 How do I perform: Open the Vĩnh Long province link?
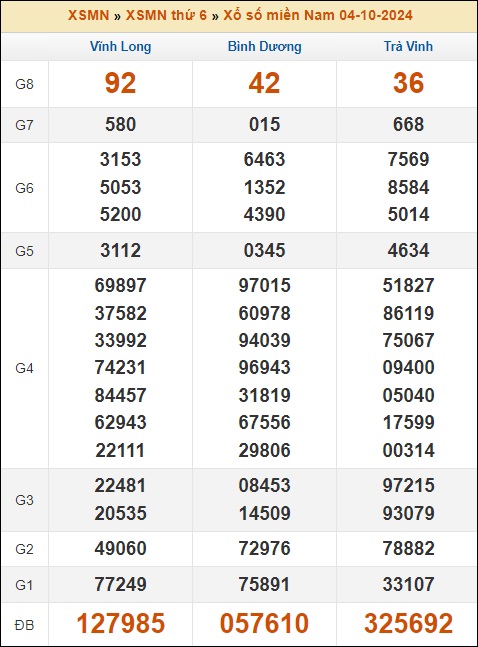(121, 46)
